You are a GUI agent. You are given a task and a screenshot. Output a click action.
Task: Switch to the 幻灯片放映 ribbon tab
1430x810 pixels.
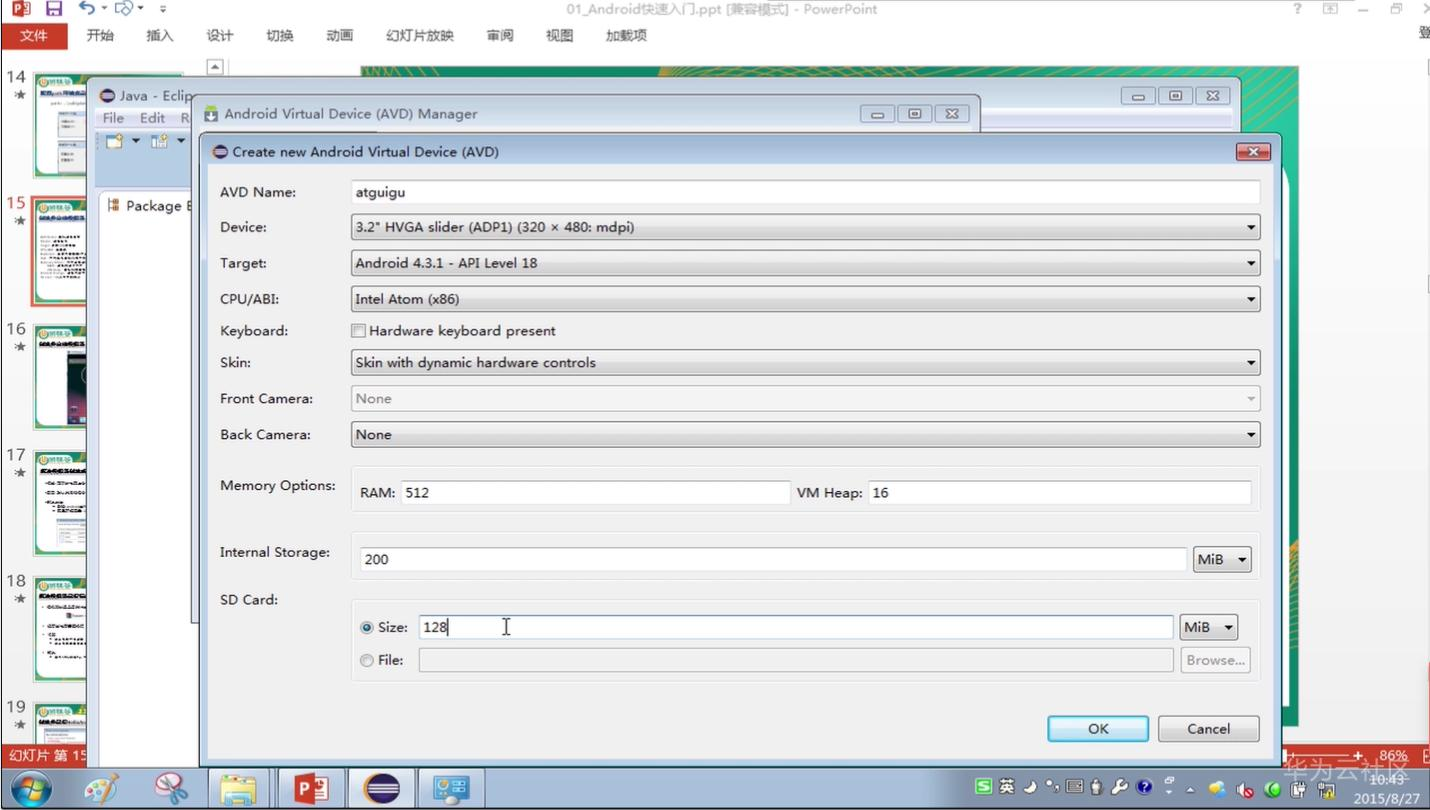click(420, 36)
